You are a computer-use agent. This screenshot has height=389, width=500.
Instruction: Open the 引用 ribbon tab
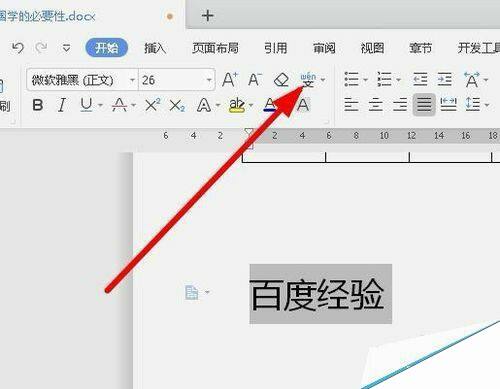(x=275, y=48)
